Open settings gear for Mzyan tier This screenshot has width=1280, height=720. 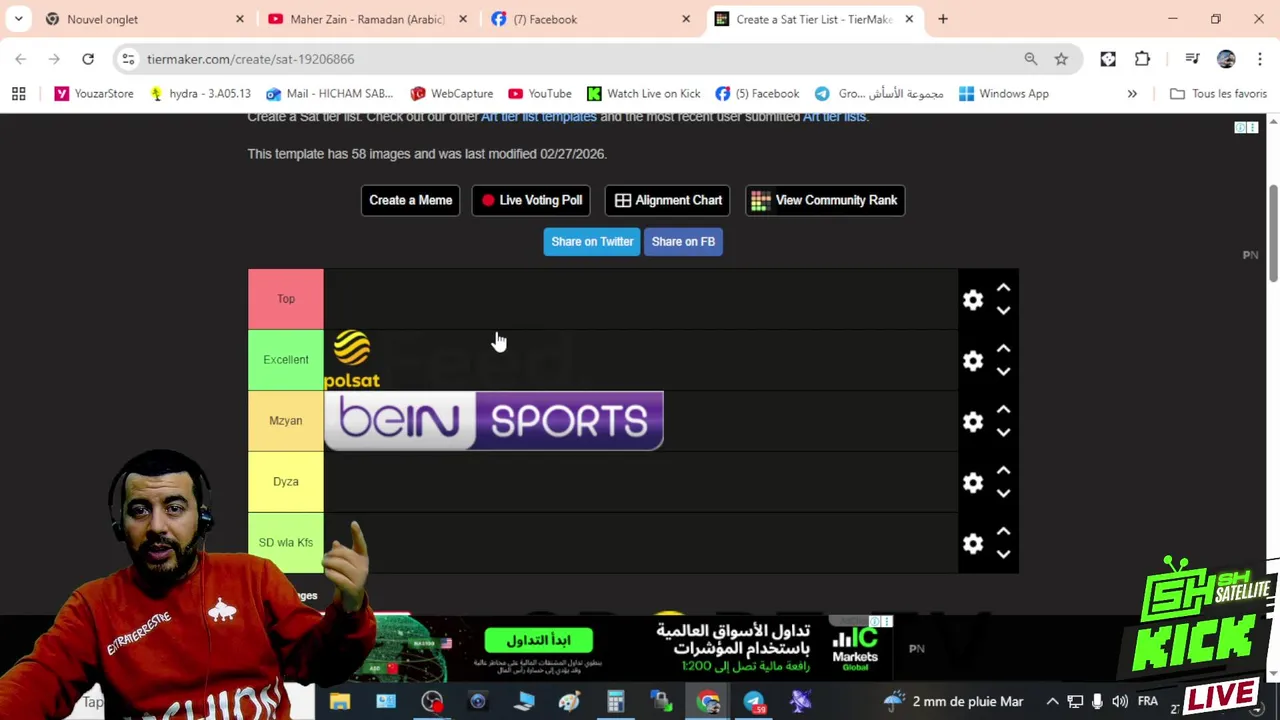[x=973, y=422]
